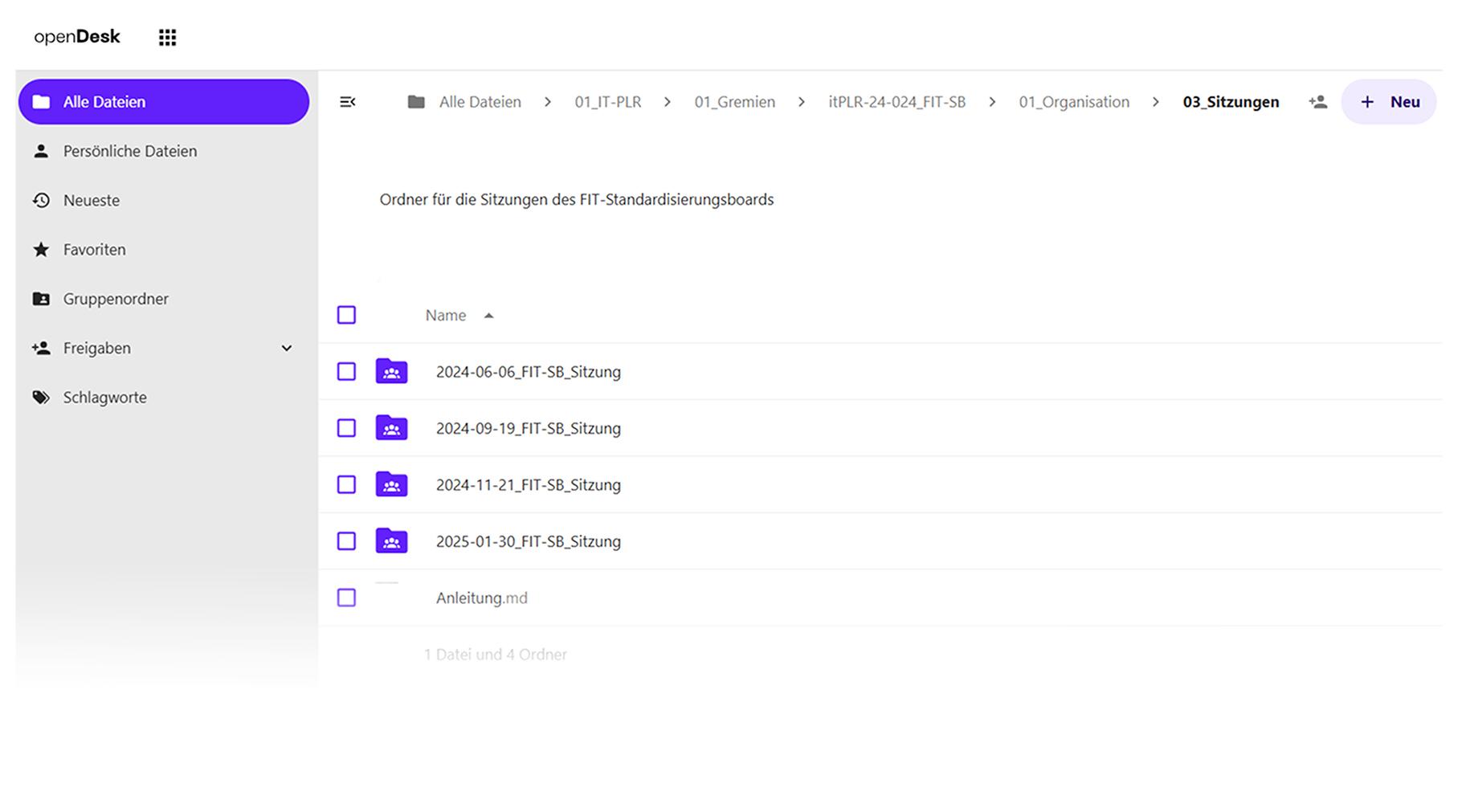Screen dimensions: 1458x812
Task: Open the openDesk app launcher grid
Action: point(167,37)
